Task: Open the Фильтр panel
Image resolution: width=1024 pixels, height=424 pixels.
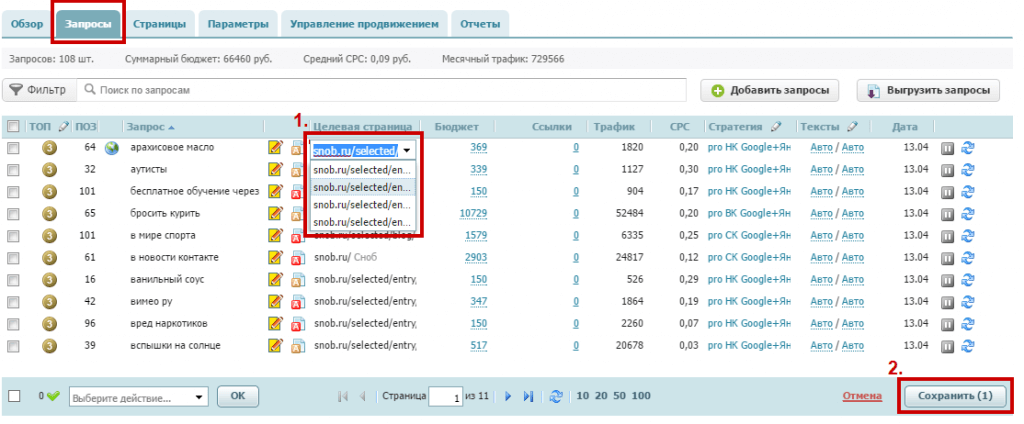Action: (x=39, y=90)
